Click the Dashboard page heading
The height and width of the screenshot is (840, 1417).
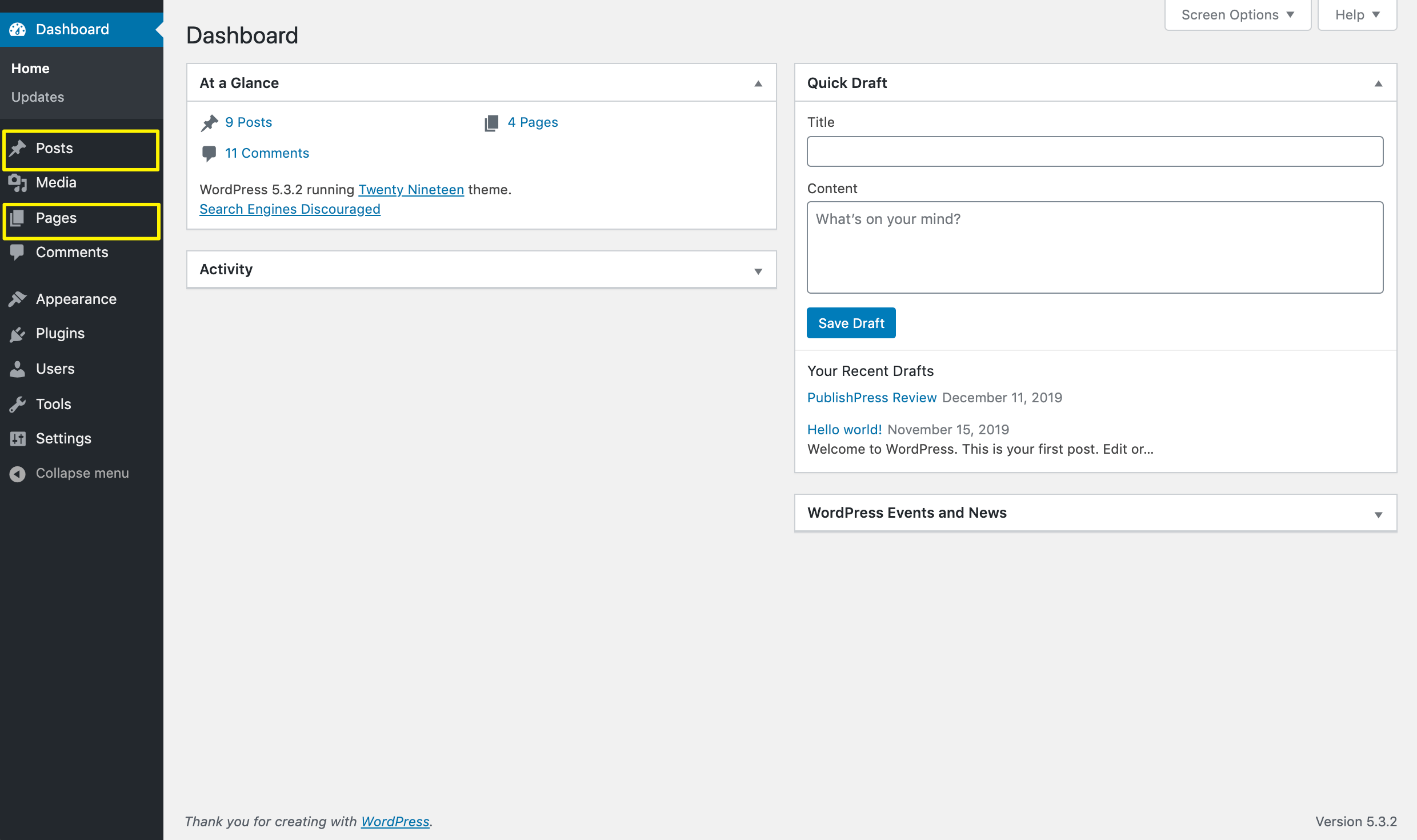pyautogui.click(x=242, y=35)
